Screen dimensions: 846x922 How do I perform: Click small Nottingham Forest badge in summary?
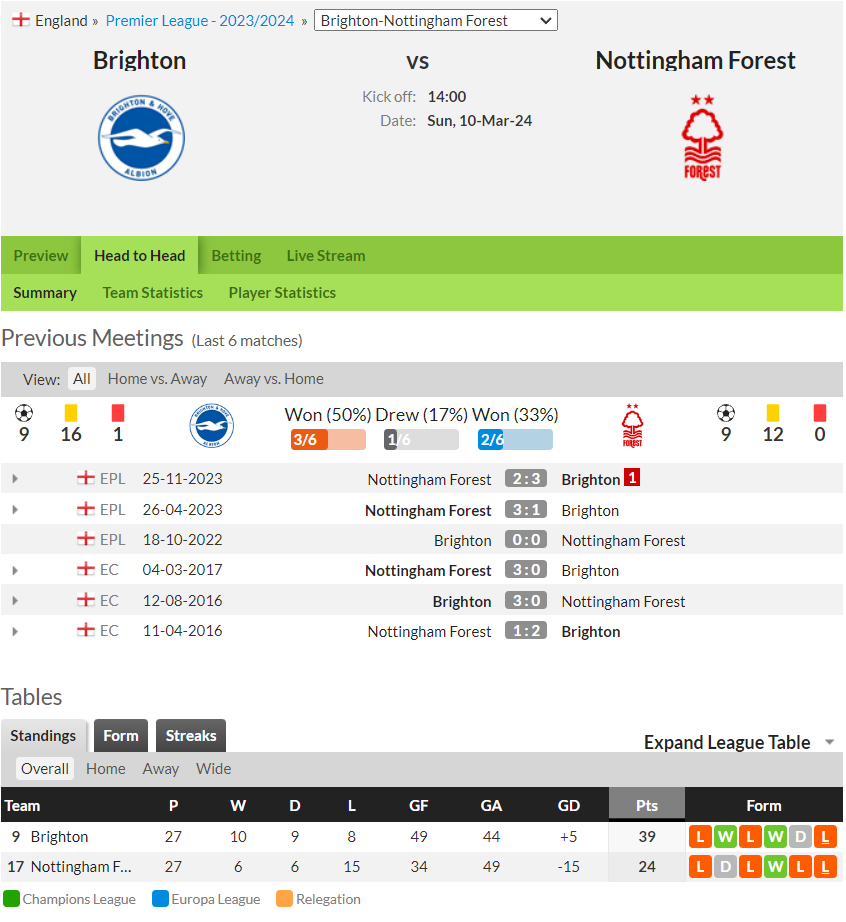click(x=633, y=426)
